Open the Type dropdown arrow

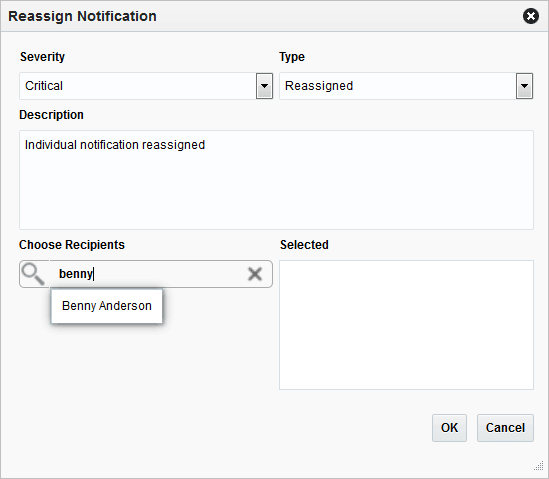click(x=524, y=86)
